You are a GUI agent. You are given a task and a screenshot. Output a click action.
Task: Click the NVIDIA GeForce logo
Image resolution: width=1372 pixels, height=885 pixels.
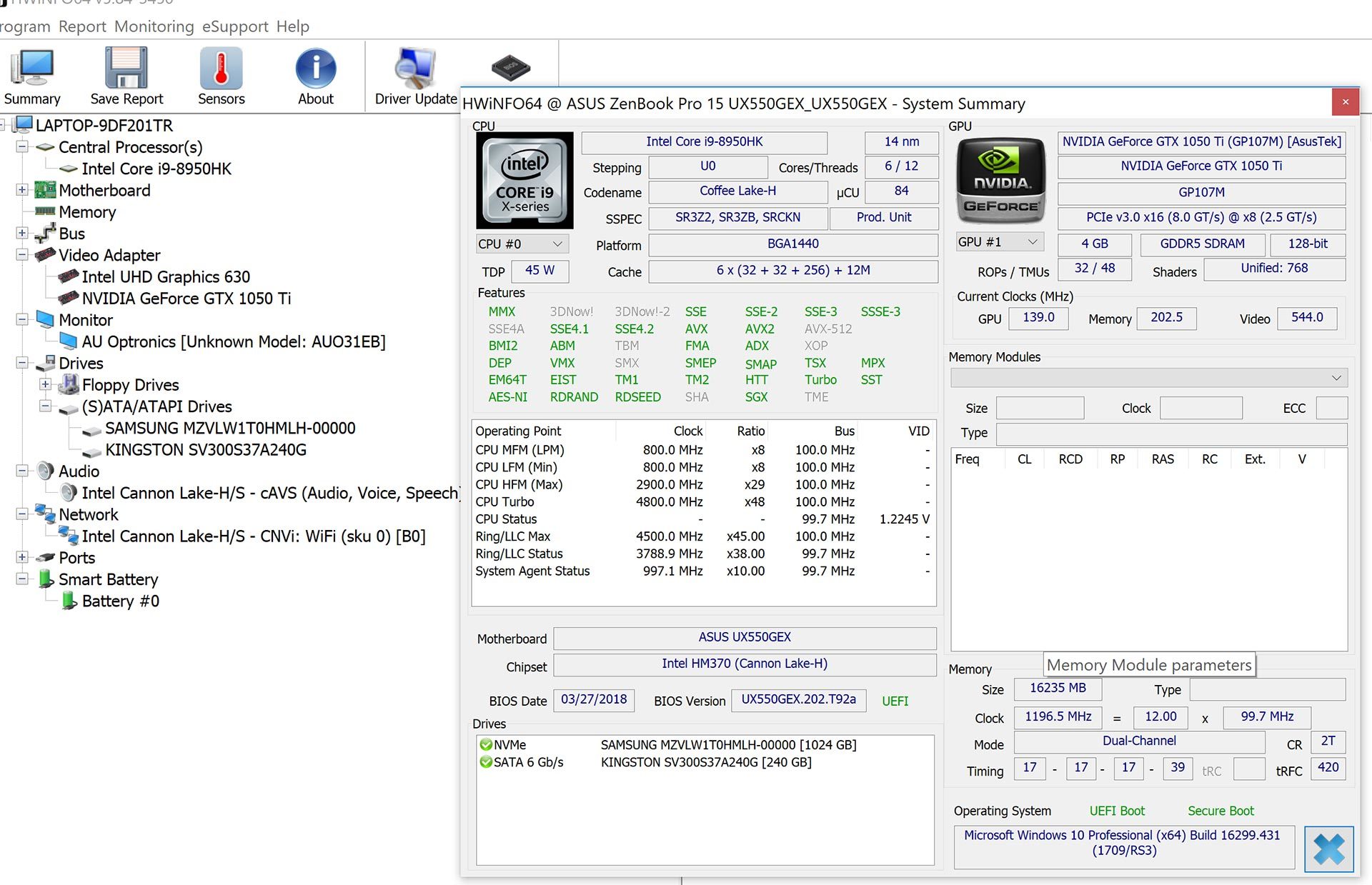pyautogui.click(x=1000, y=180)
